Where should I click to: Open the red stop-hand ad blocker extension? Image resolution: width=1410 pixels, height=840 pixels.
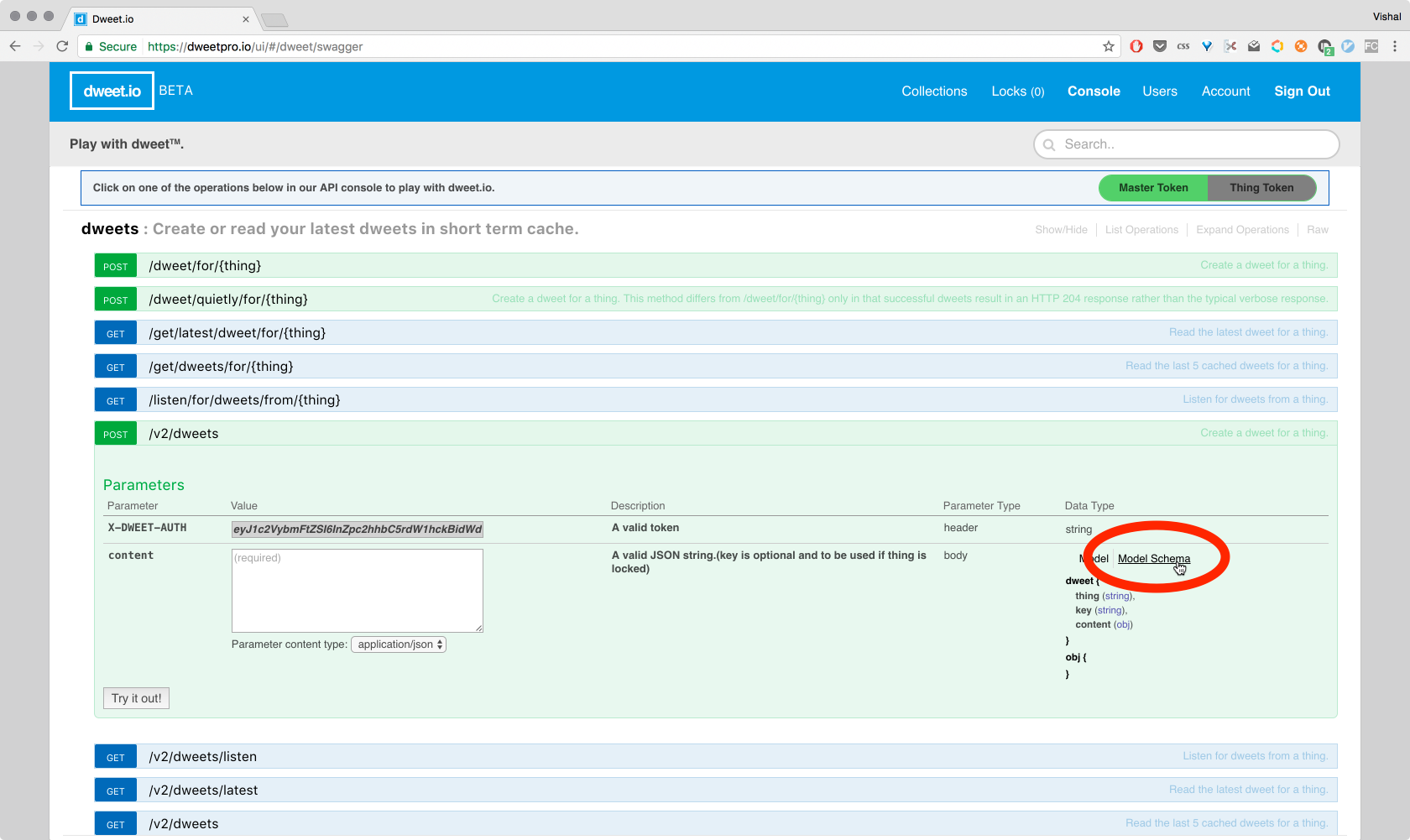point(1136,47)
